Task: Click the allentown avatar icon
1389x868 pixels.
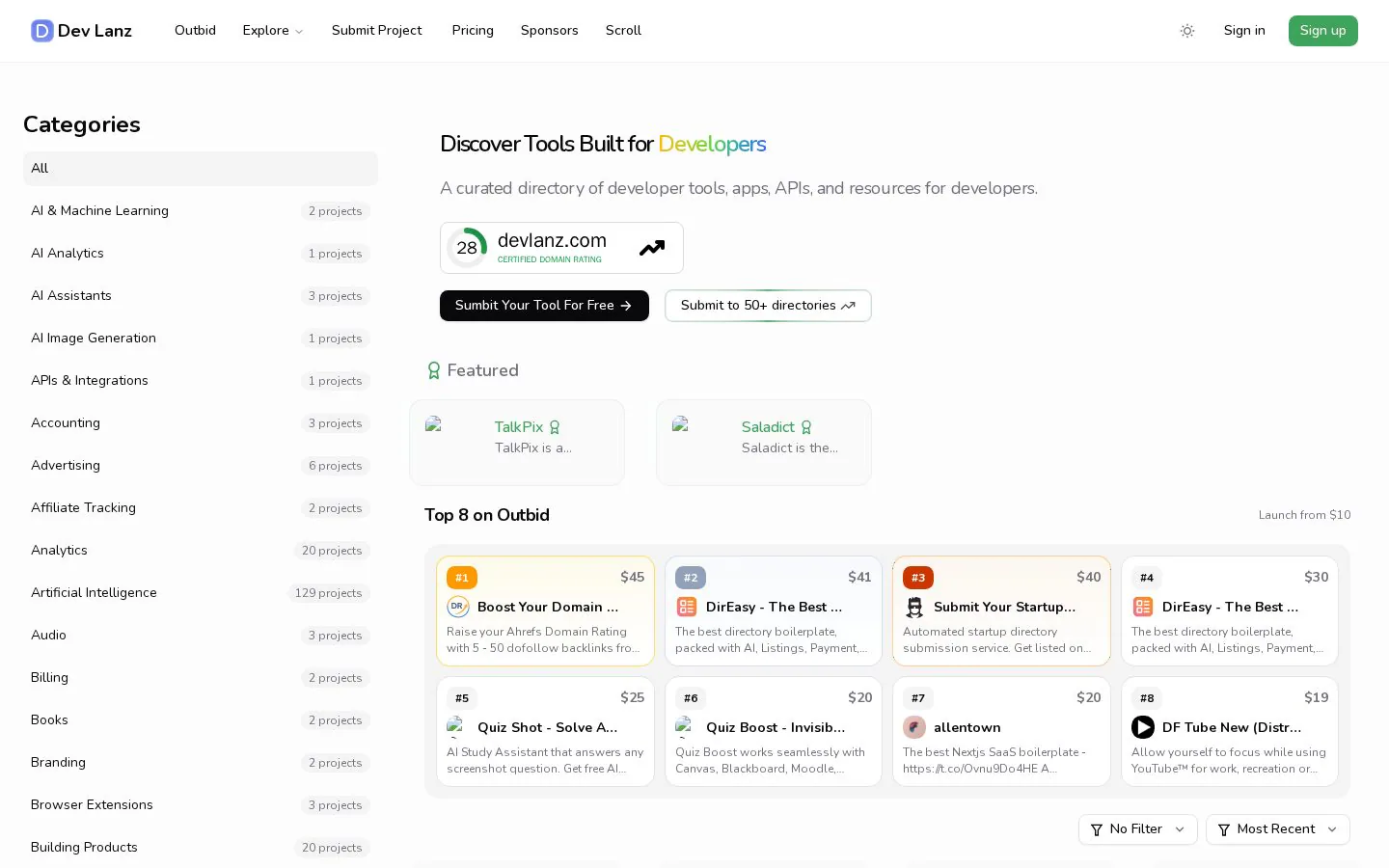Action: [914, 727]
